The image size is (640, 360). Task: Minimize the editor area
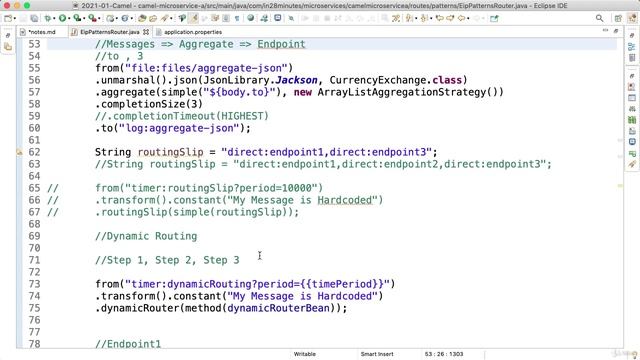[x=605, y=31]
